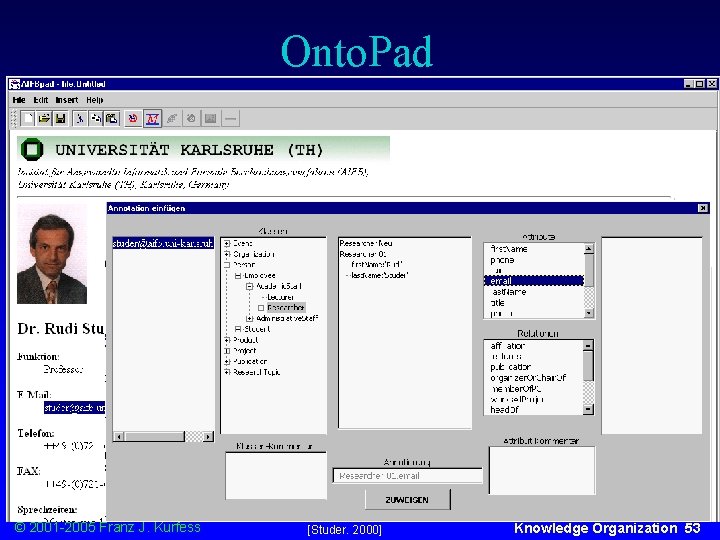Click the greyed horizontal line toolbar icon

pyautogui.click(x=231, y=119)
